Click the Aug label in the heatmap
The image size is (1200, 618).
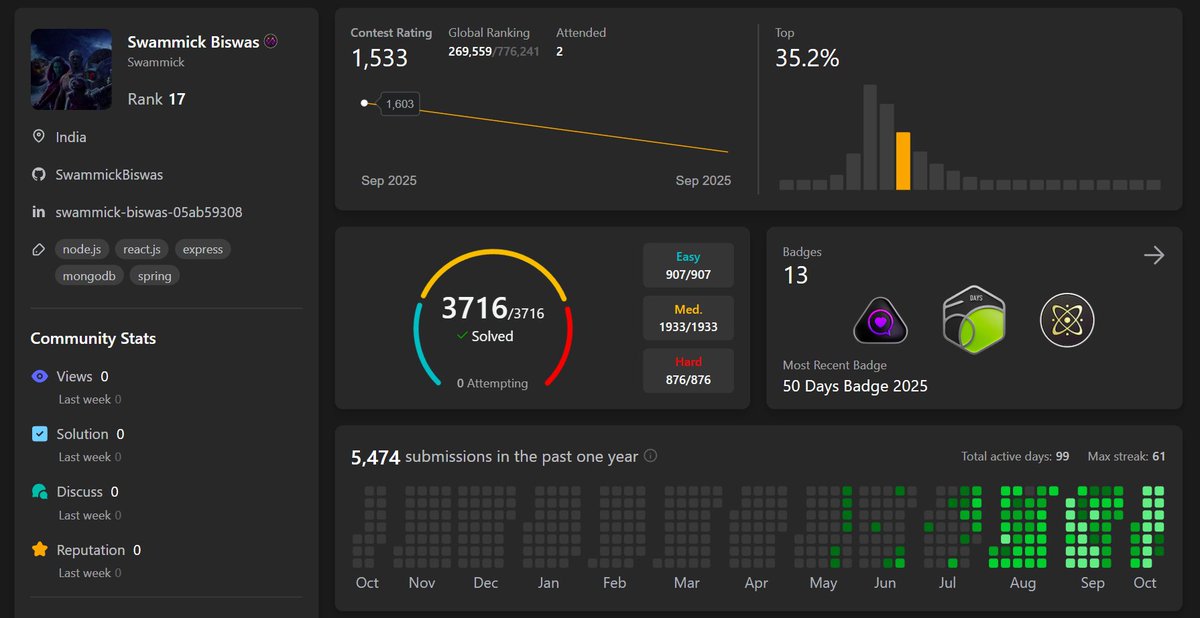(x=1023, y=582)
